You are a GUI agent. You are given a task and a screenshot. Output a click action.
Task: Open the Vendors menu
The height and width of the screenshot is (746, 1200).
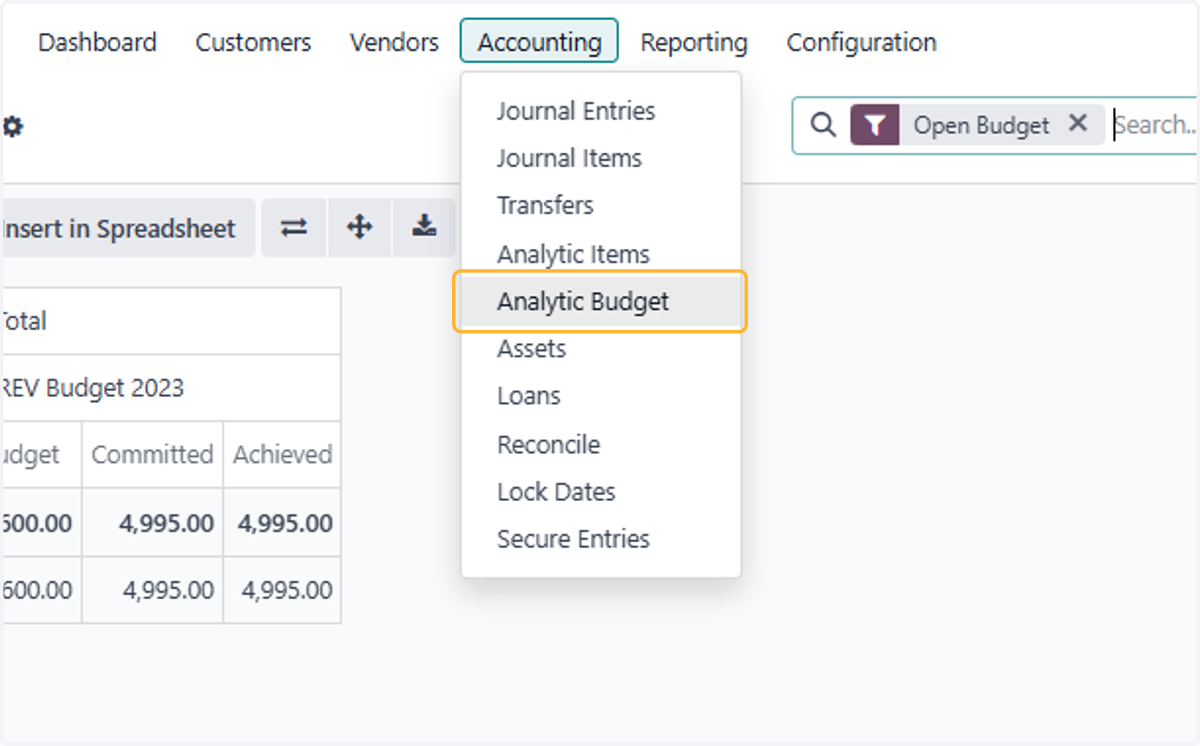coord(394,42)
